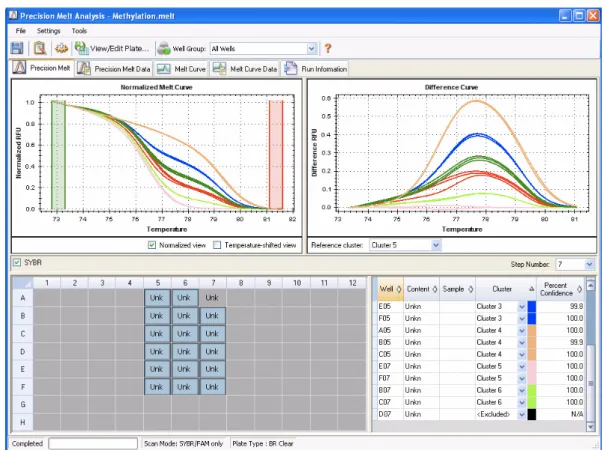
Task: Open cluster dropdown for well E07
Action: click(x=522, y=366)
